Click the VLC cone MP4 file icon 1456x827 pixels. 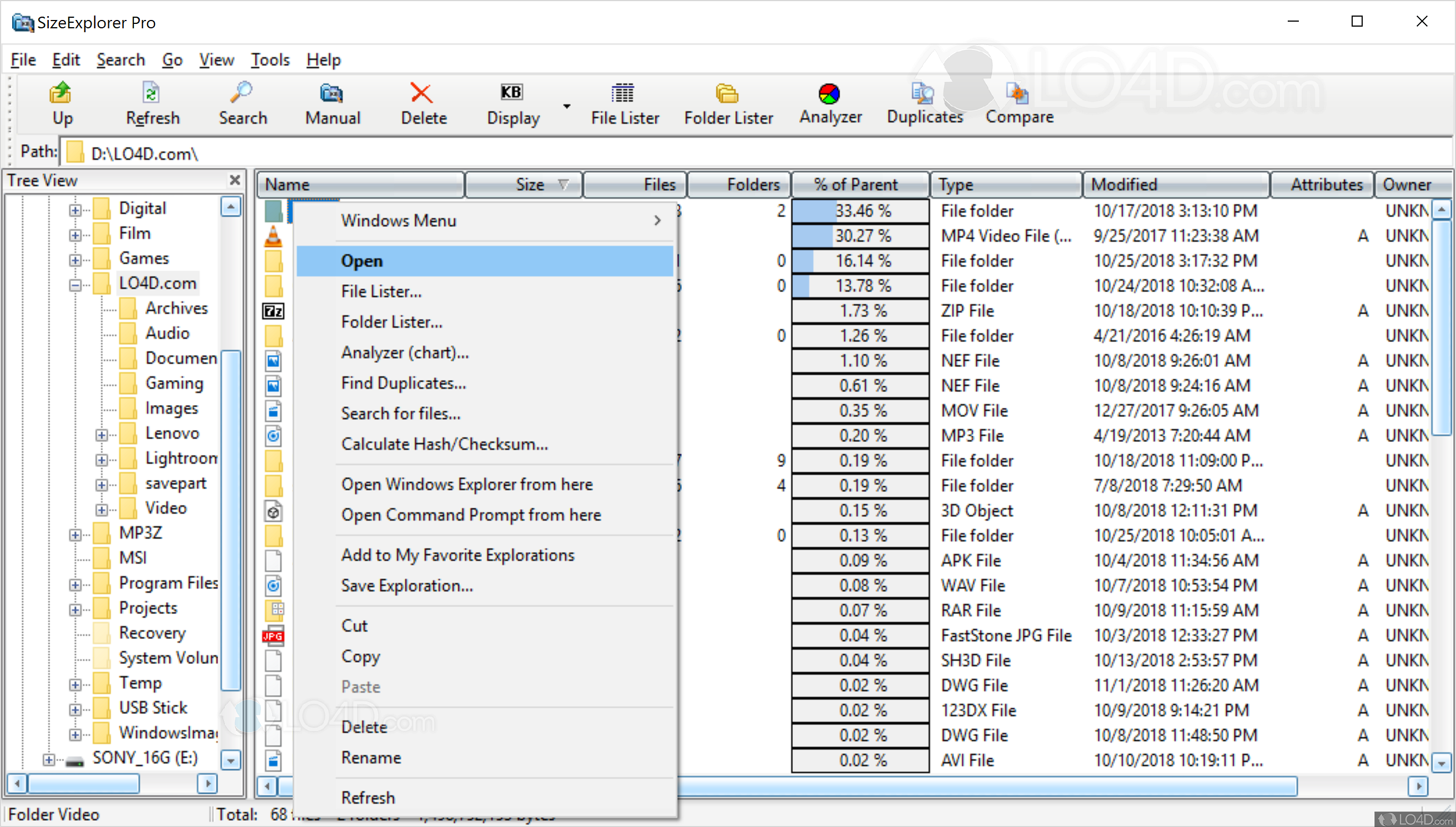[273, 236]
